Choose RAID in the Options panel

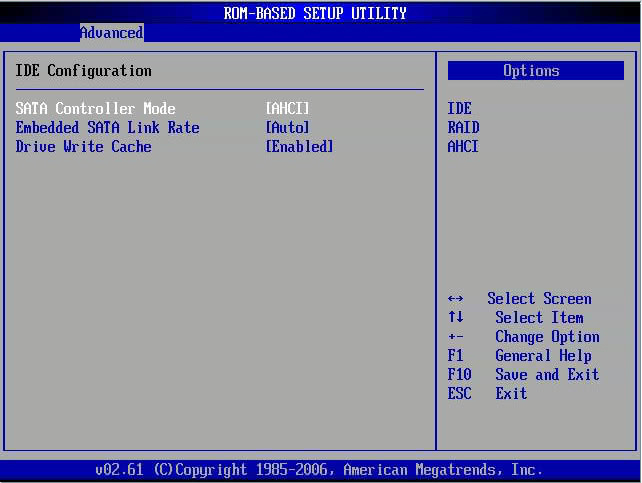pyautogui.click(x=464, y=127)
